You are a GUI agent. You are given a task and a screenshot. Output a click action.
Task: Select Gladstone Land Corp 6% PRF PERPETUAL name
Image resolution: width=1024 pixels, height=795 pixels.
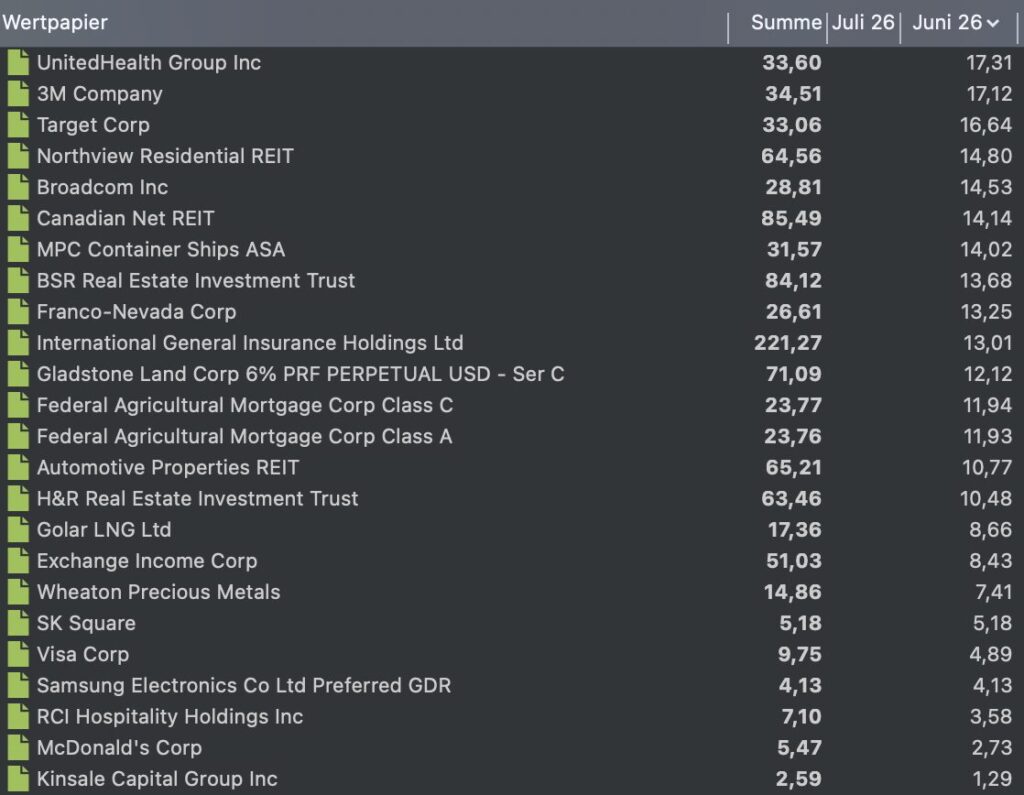(x=300, y=374)
